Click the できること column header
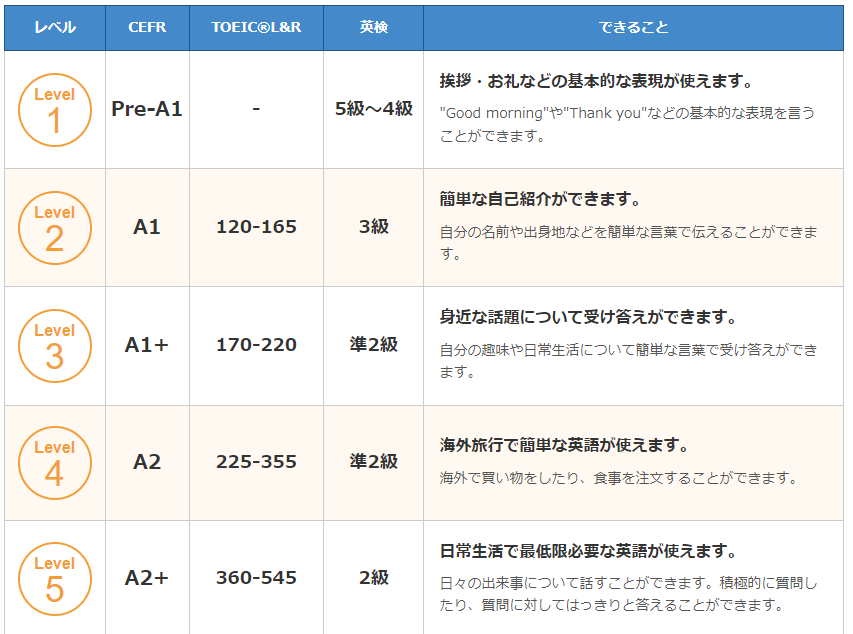853x634 pixels. tap(633, 27)
